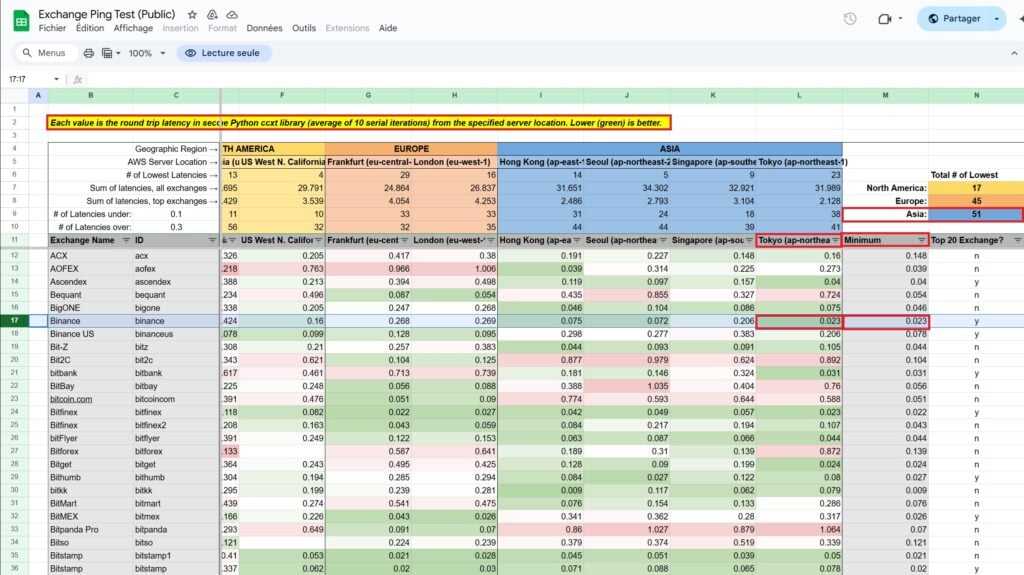The width and height of the screenshot is (1024, 575).
Task: Click the print icon in toolbar
Action: (88, 53)
